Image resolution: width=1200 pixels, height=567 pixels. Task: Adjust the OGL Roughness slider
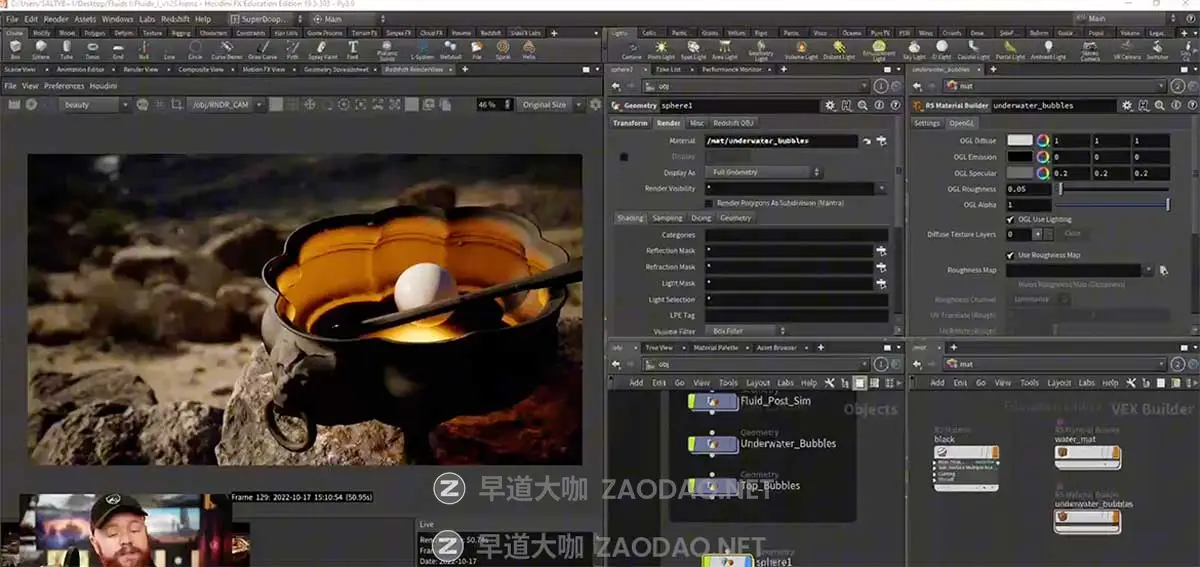point(1113,189)
